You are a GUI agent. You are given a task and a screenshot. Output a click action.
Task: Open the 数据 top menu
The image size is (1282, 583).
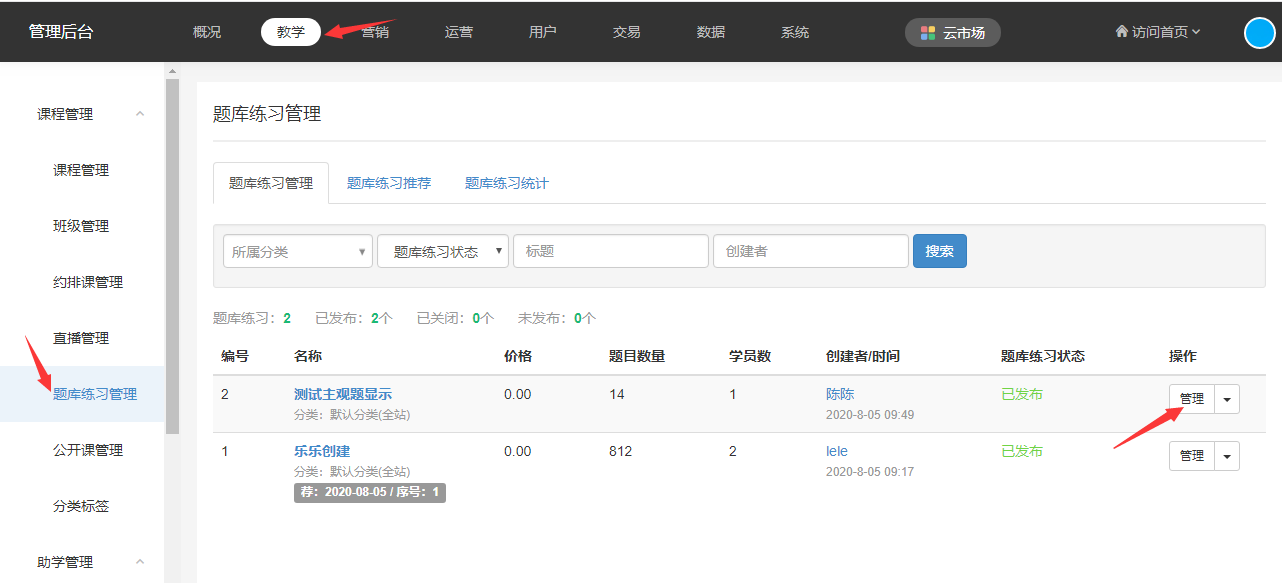tap(711, 32)
